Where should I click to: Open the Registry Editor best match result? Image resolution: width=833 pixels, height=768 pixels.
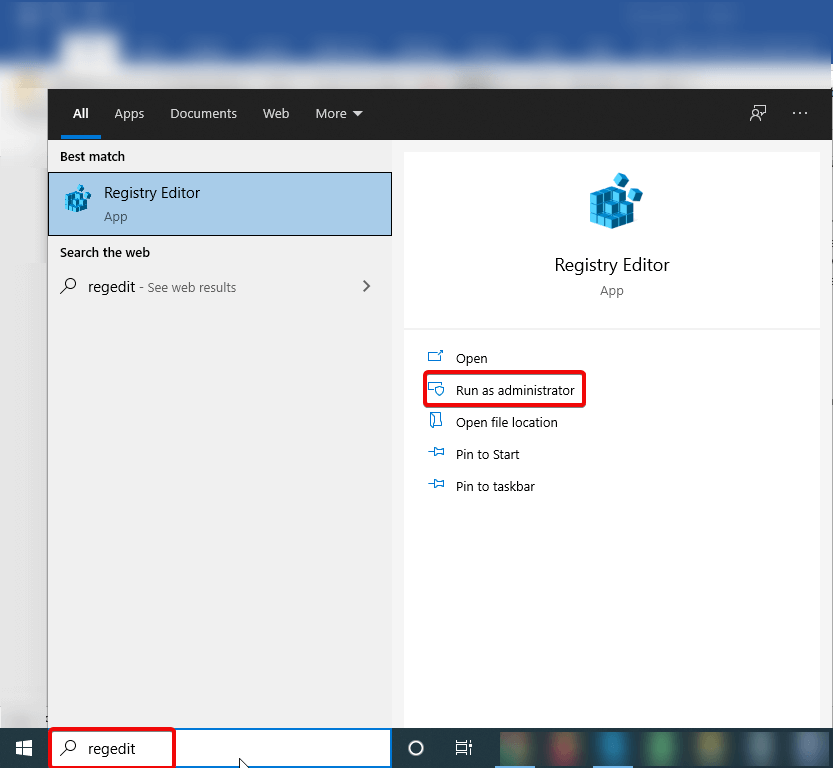(x=220, y=203)
